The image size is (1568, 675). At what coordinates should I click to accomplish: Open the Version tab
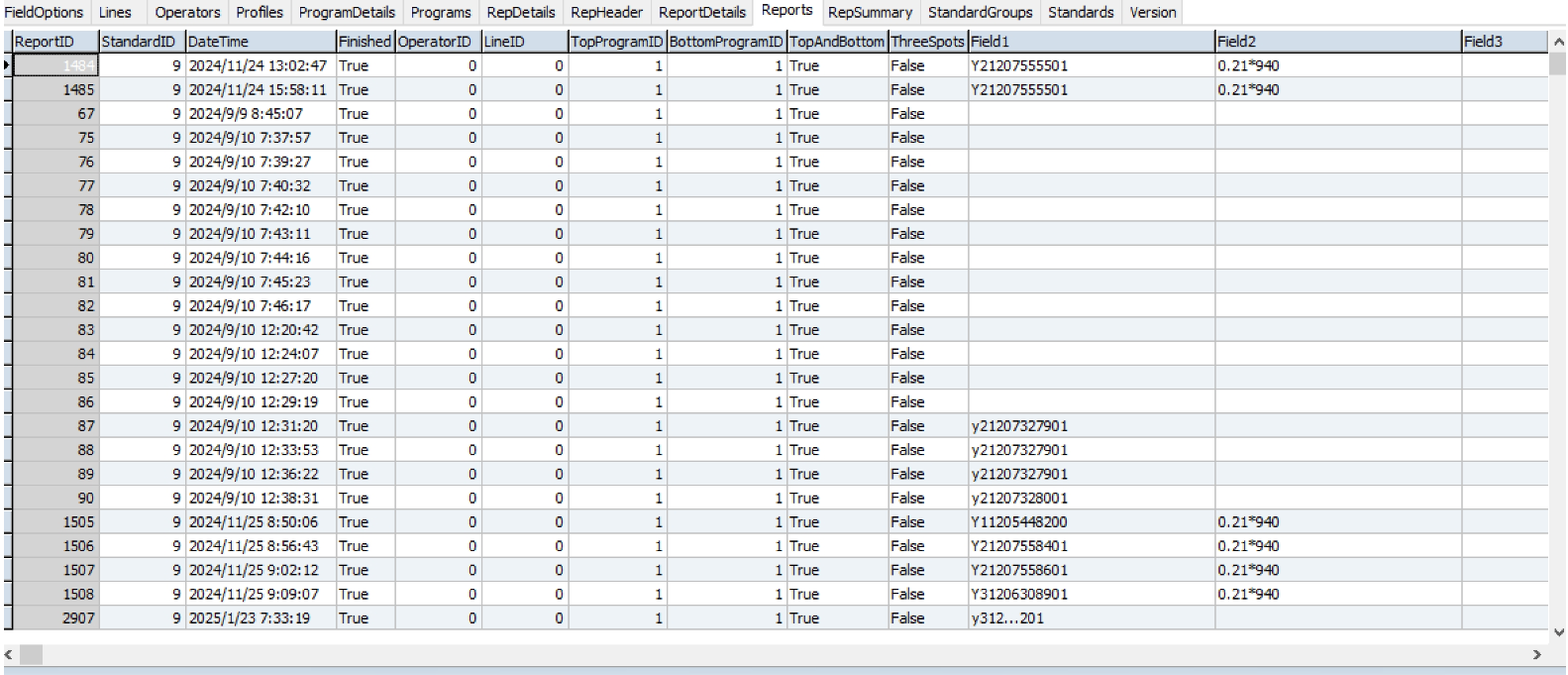pos(1153,13)
